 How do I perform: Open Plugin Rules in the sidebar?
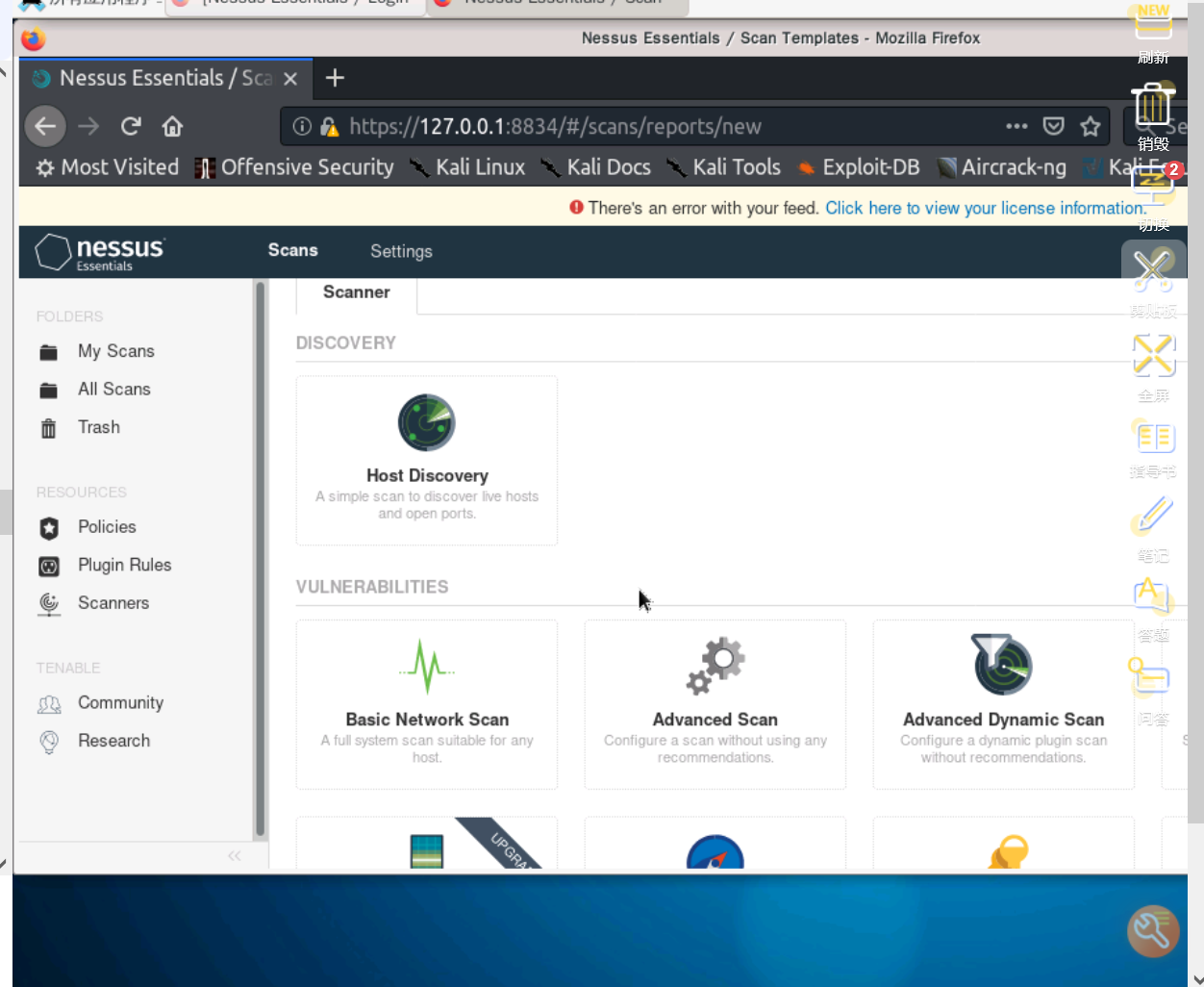(x=124, y=565)
